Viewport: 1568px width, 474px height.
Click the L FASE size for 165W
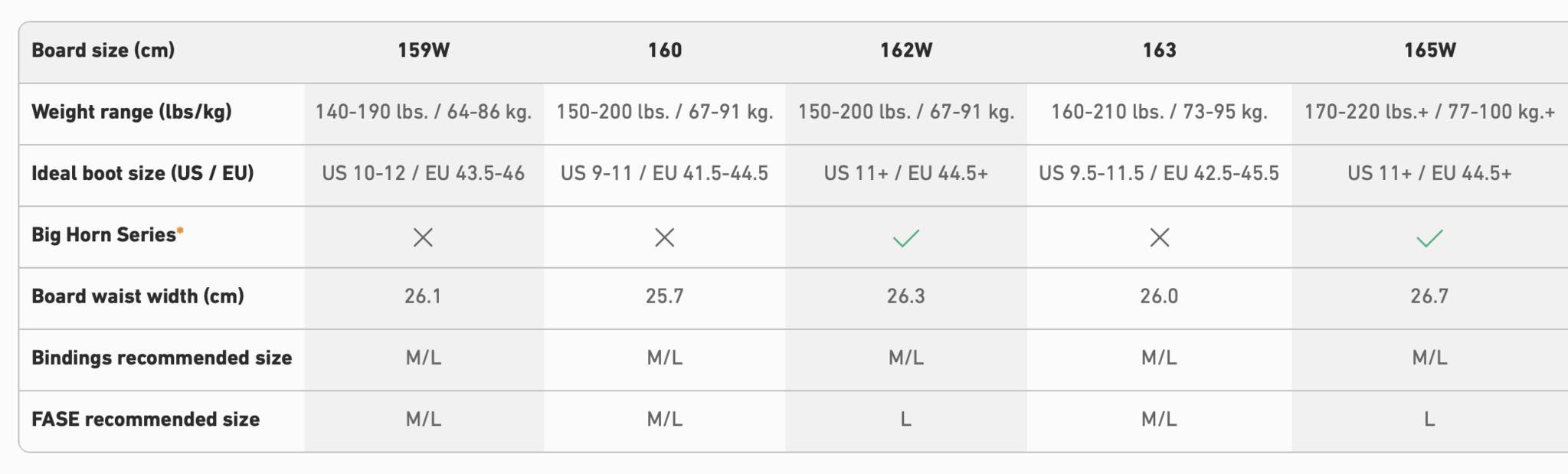(x=1429, y=420)
